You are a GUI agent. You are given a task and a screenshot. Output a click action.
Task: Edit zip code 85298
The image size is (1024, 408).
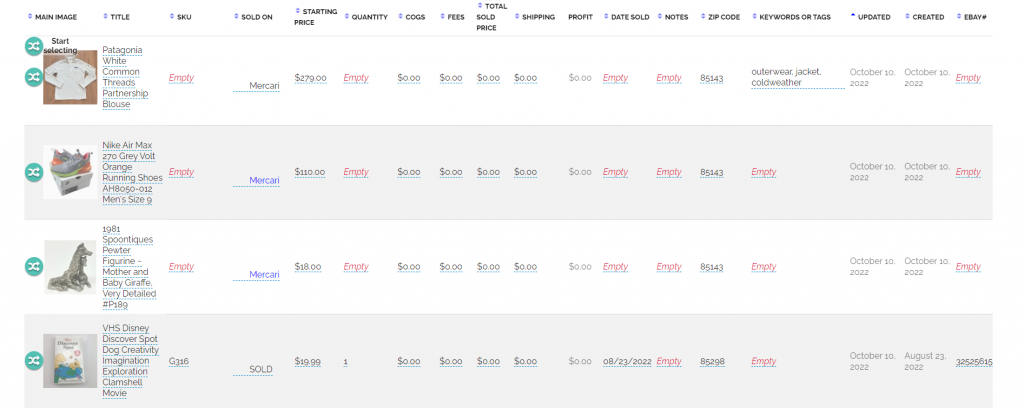[712, 362]
